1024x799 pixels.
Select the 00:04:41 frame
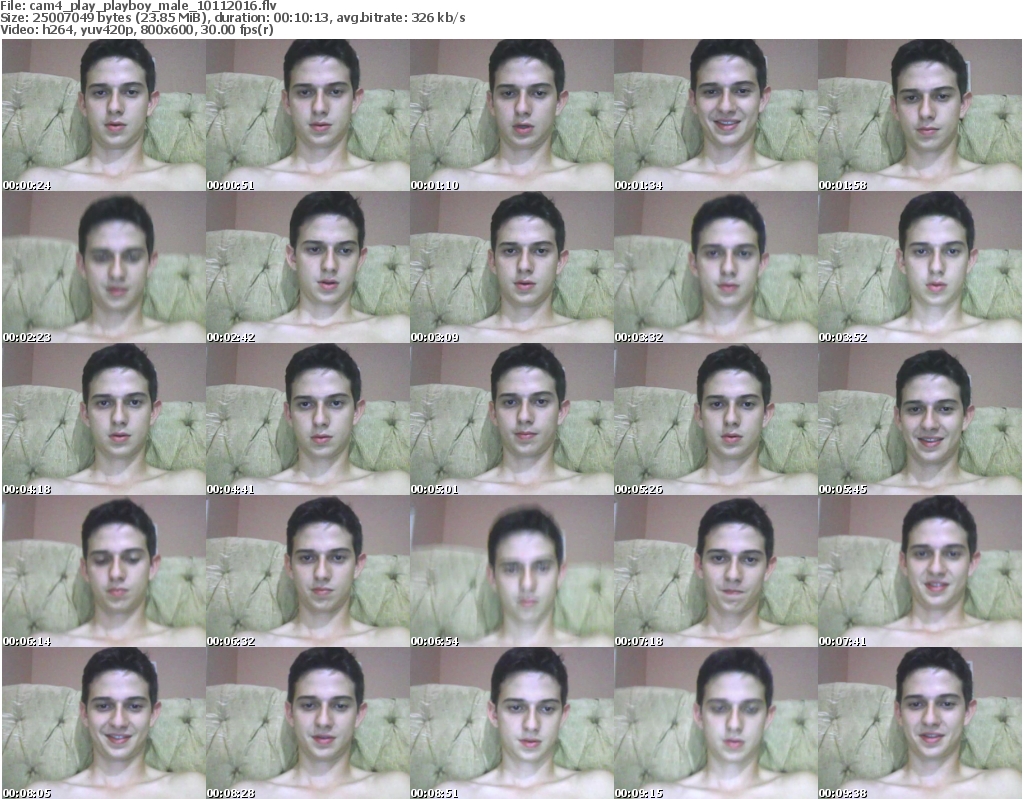308,419
